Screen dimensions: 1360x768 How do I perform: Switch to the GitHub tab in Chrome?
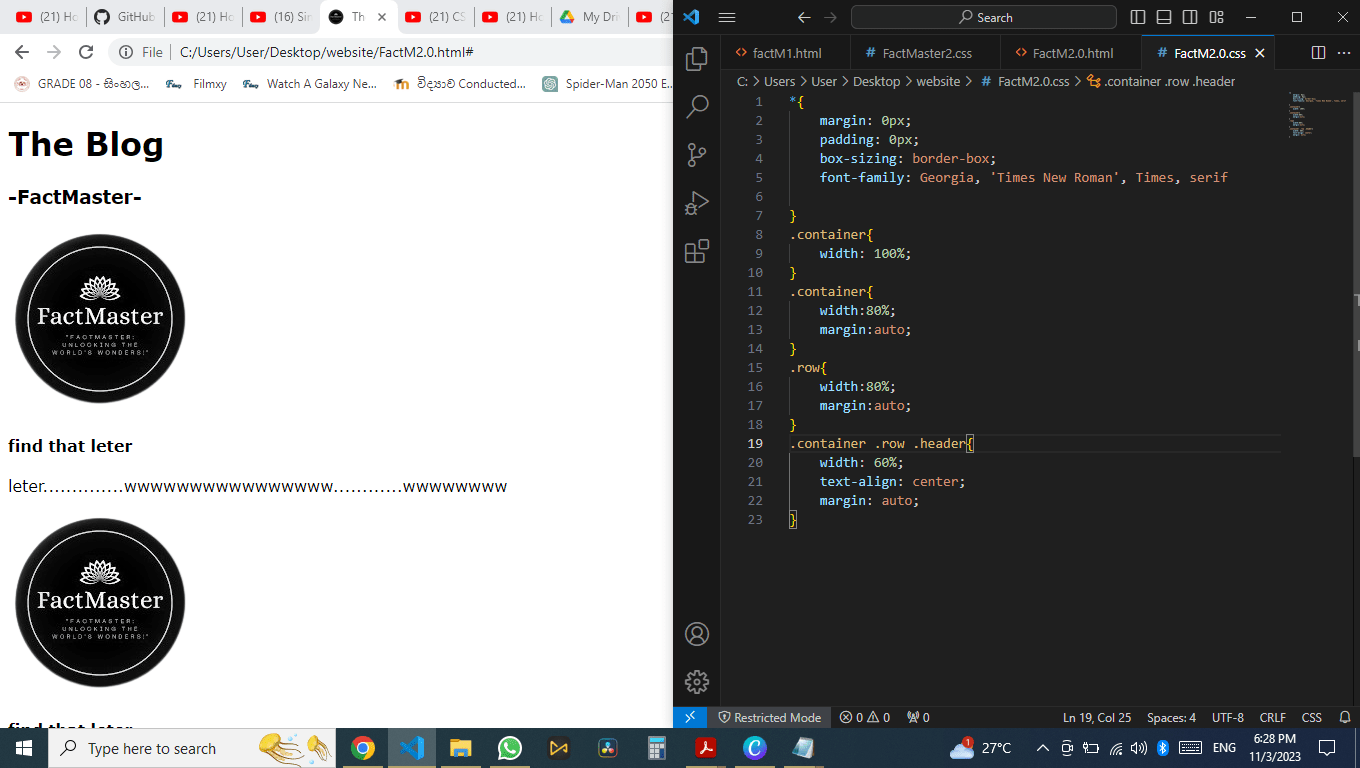[x=124, y=17]
